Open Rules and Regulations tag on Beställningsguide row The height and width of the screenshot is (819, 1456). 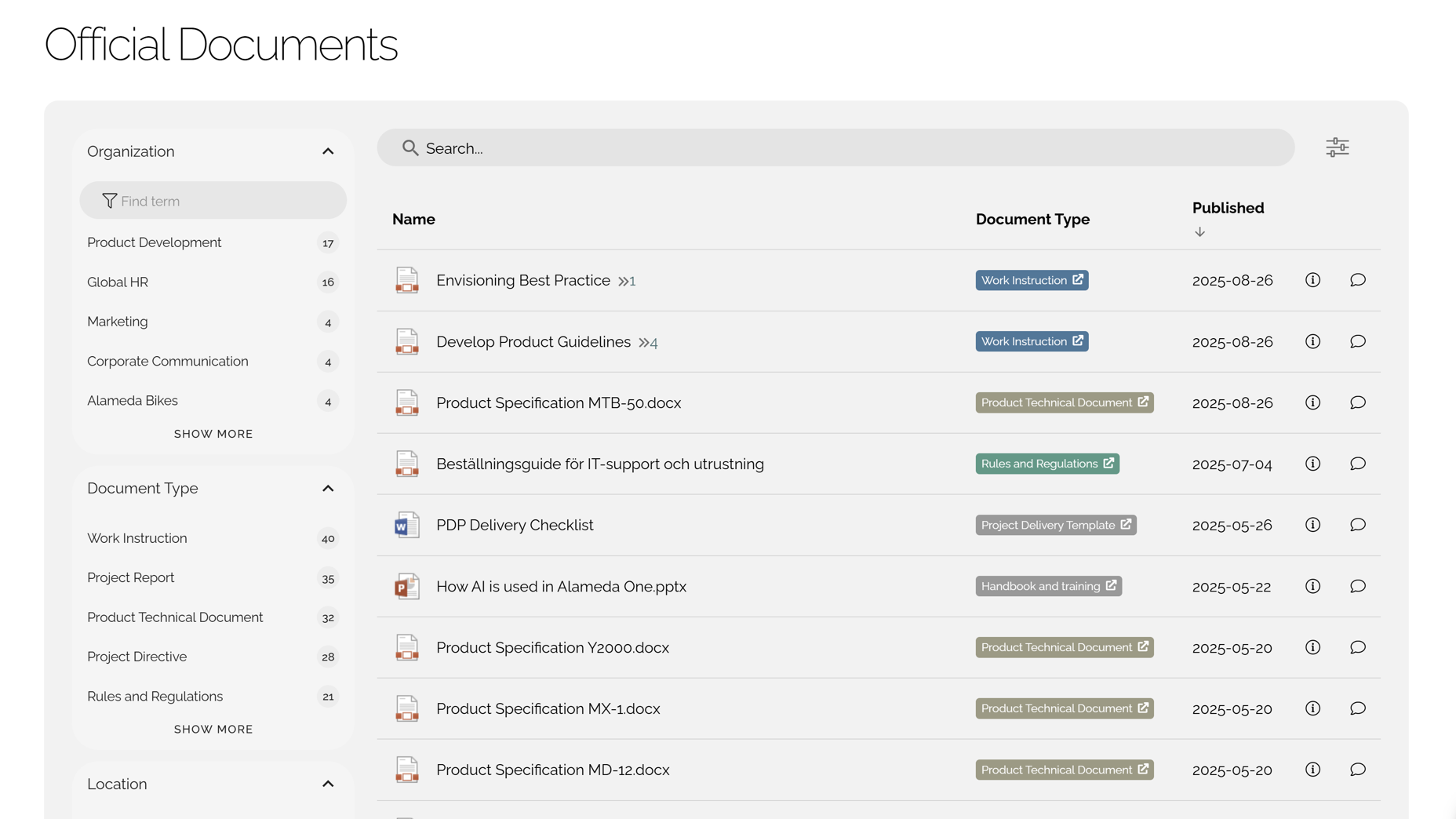1047,464
